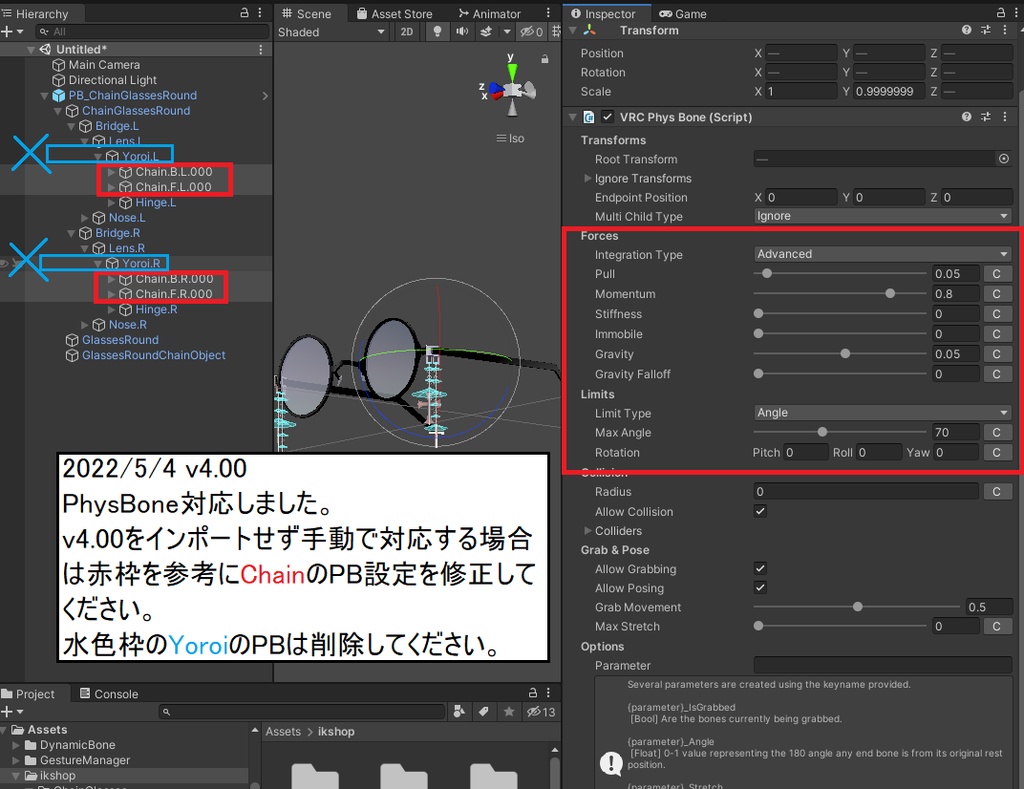Lock the Inspector panel
The image size is (1024, 789).
click(1000, 13)
